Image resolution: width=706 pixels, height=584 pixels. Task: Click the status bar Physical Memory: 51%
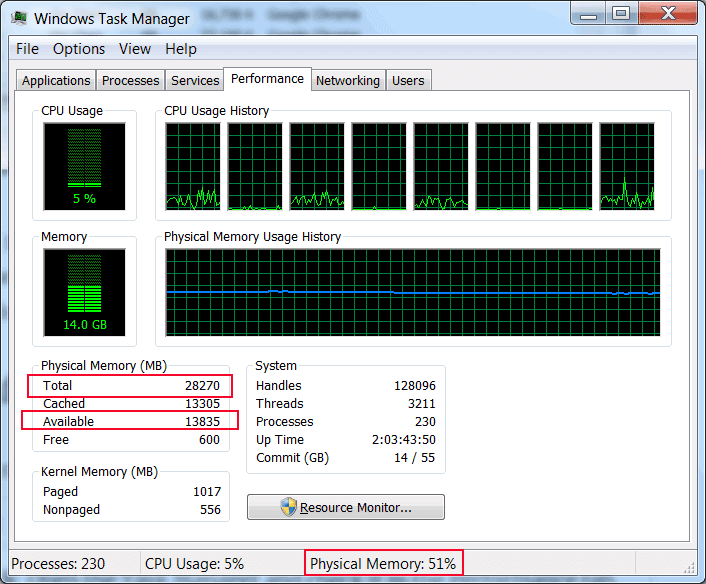(x=383, y=564)
